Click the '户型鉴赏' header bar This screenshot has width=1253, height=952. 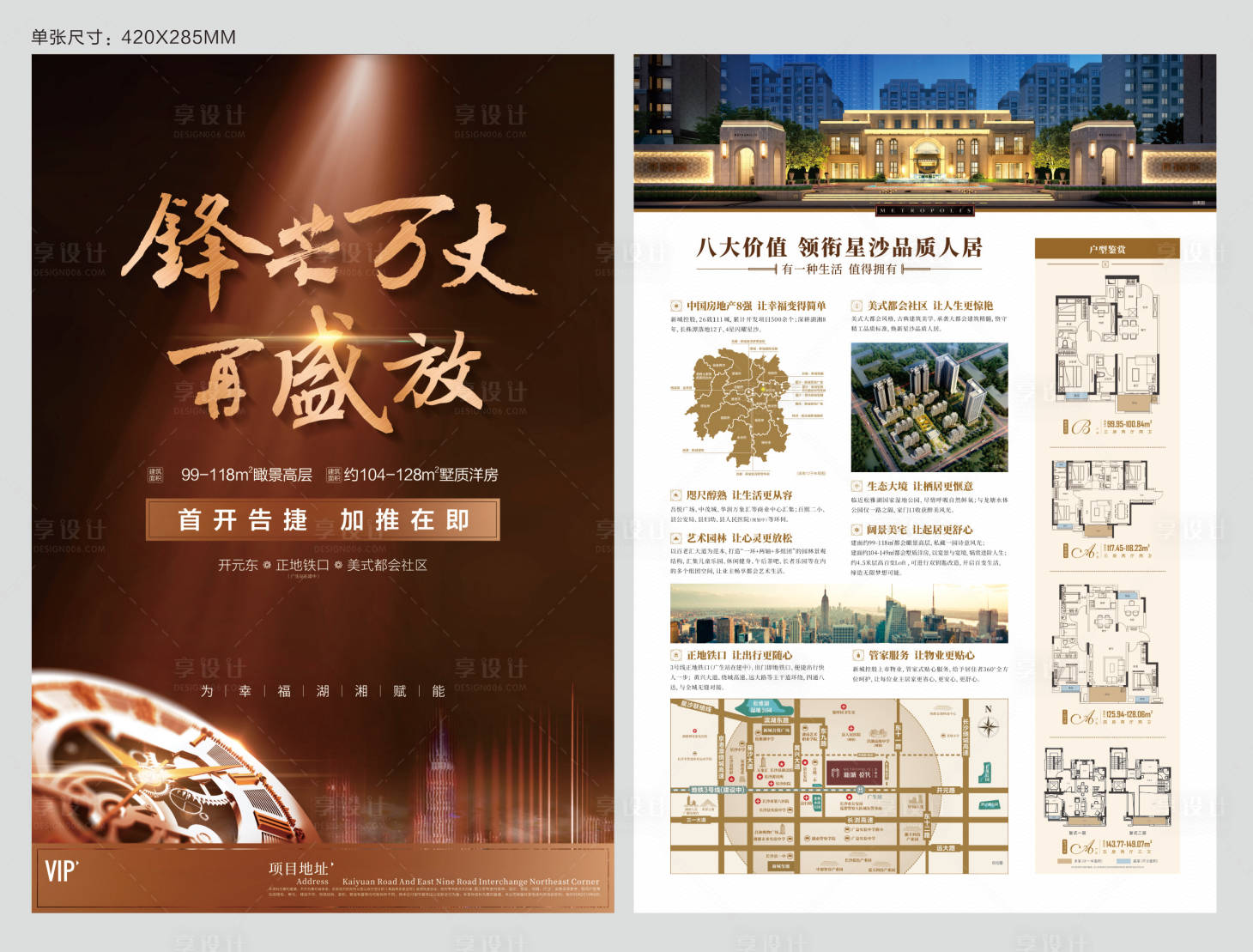[1107, 249]
